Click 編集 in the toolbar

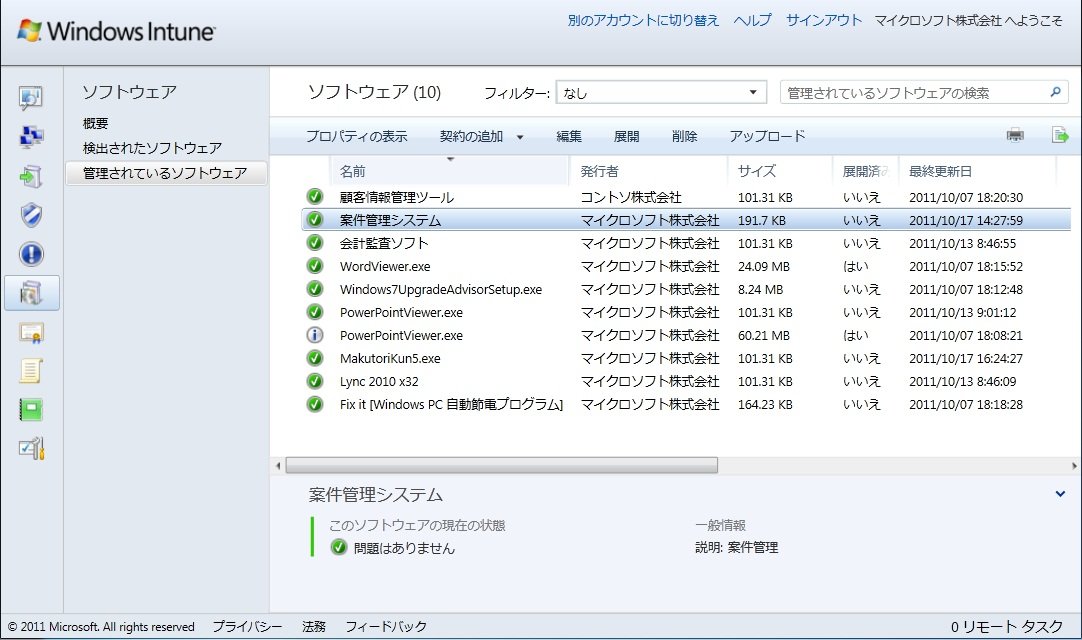(x=569, y=136)
